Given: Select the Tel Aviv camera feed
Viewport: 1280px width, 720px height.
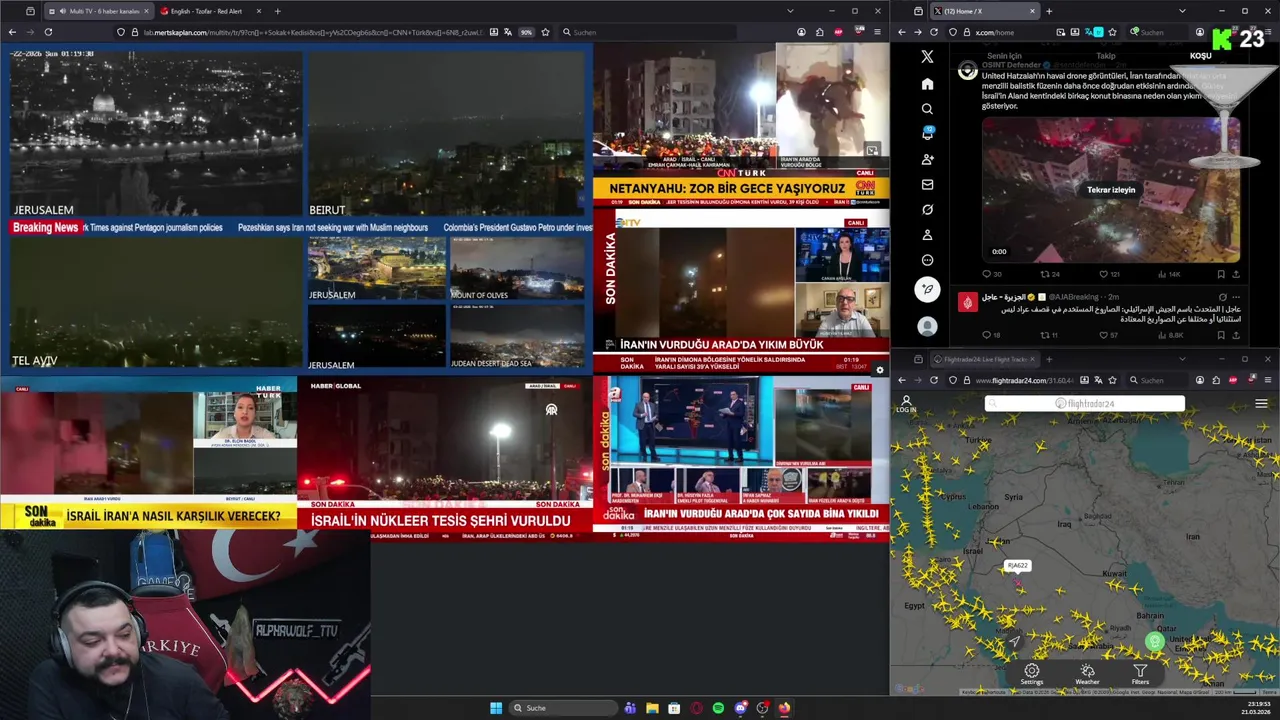Looking at the screenshot, I should pyautogui.click(x=155, y=303).
